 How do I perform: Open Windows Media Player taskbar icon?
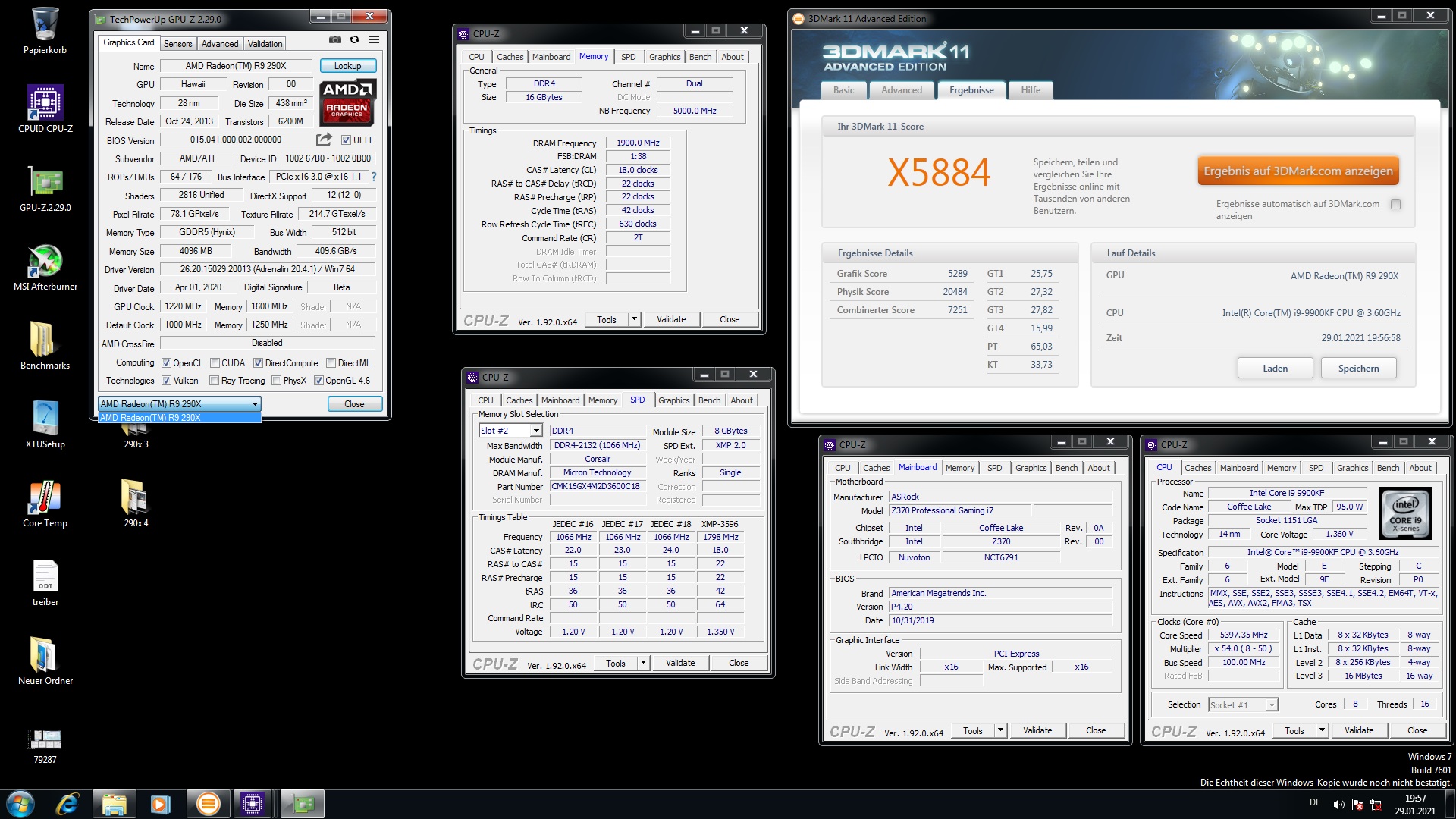pyautogui.click(x=161, y=804)
